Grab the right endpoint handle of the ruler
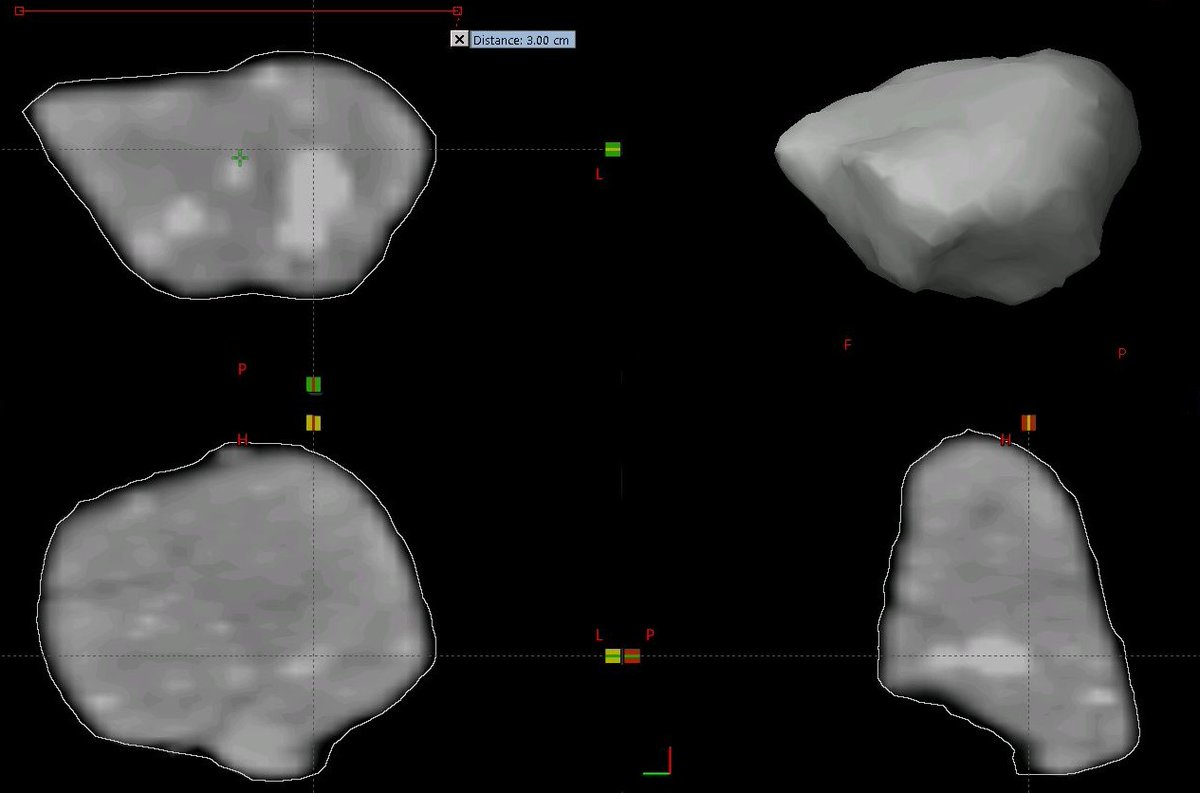The height and width of the screenshot is (793, 1200). pyautogui.click(x=457, y=11)
